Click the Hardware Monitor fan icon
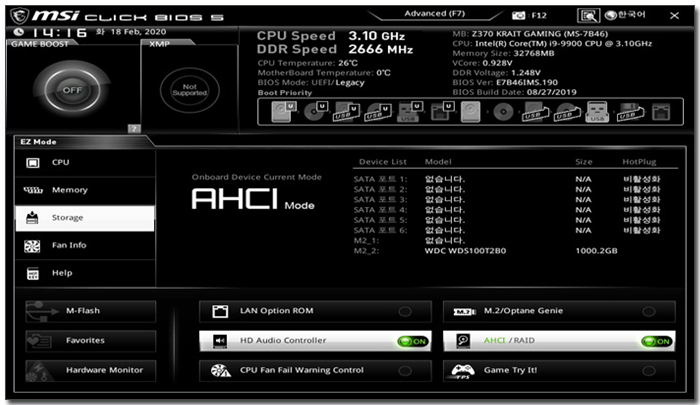This screenshot has width=700, height=405. [39, 371]
